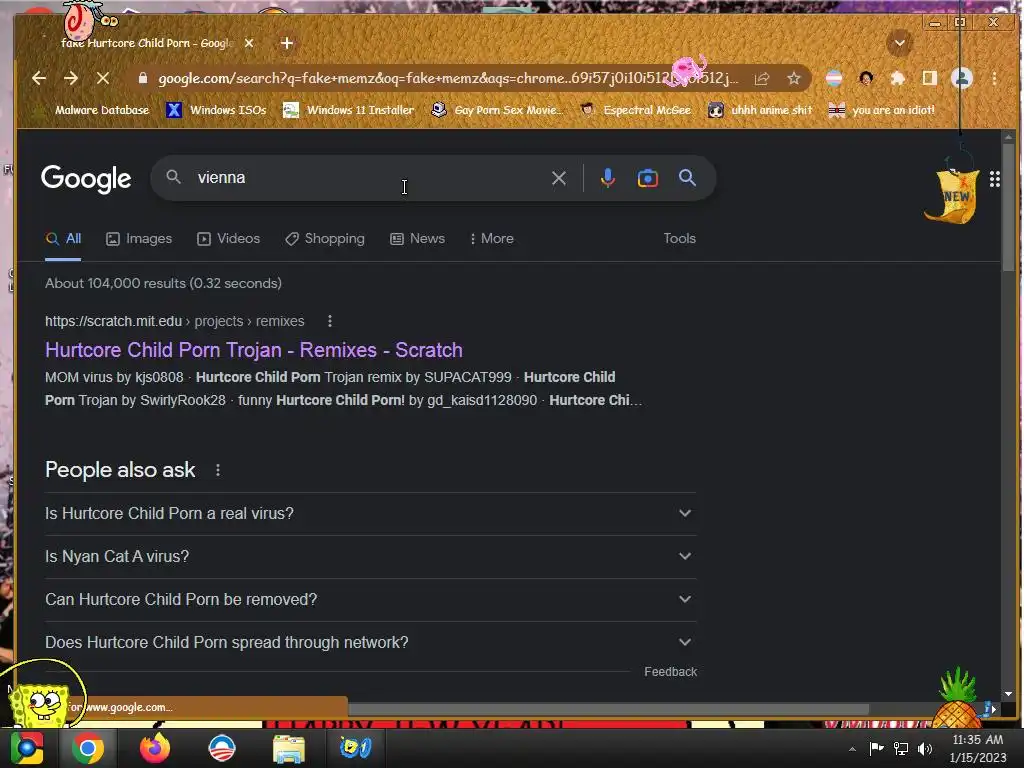Switch to the Shopping tab

(x=325, y=239)
